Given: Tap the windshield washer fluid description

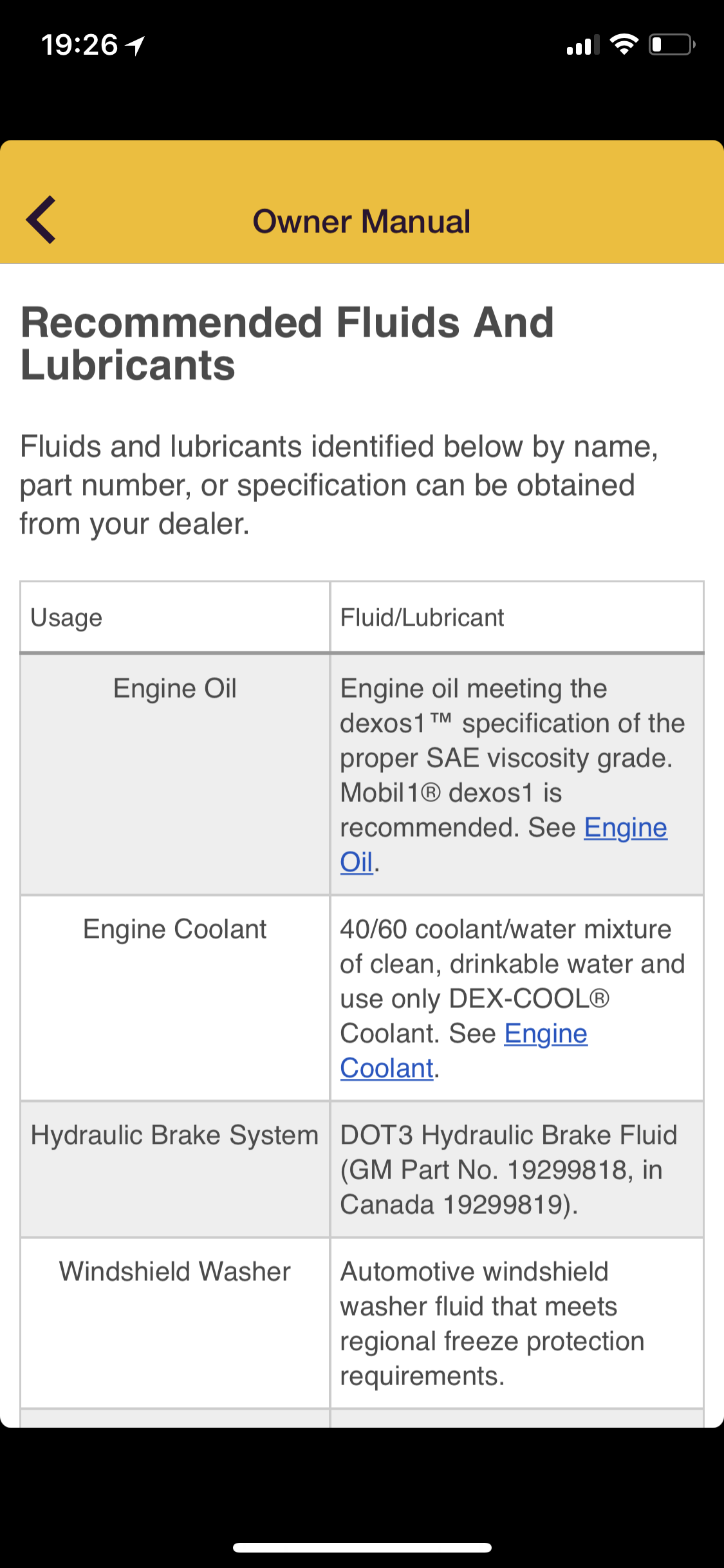Looking at the screenshot, I should tap(492, 1323).
